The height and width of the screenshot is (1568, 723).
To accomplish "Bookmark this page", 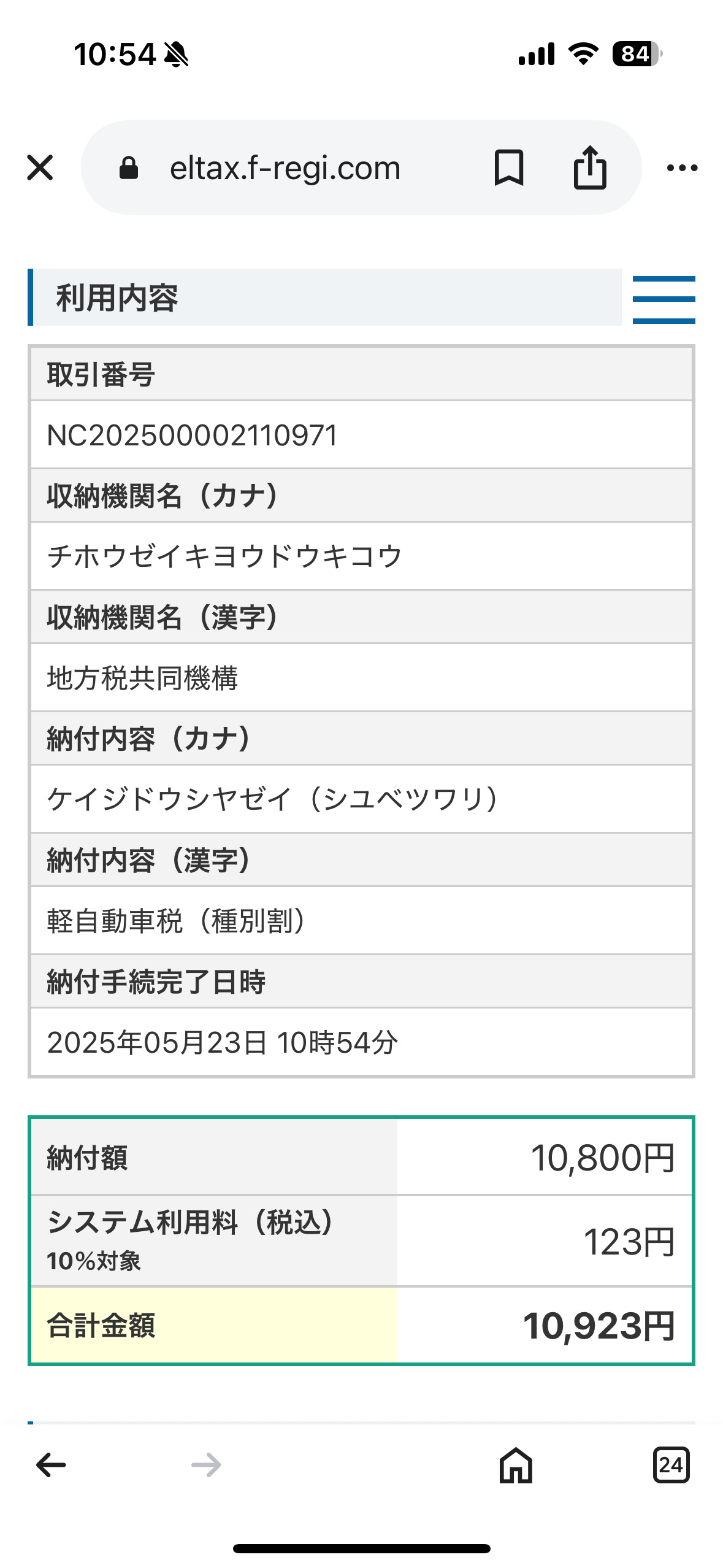I will (508, 167).
